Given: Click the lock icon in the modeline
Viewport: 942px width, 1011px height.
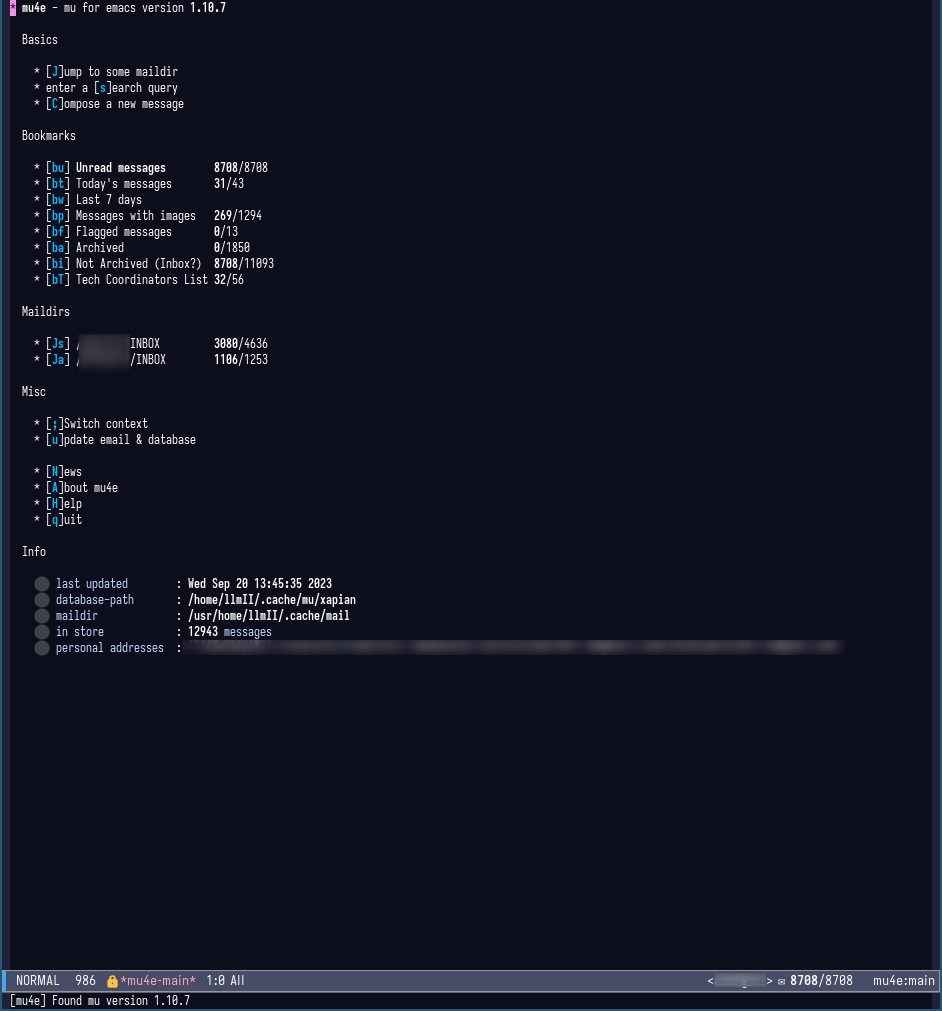Looking at the screenshot, I should tap(111, 980).
